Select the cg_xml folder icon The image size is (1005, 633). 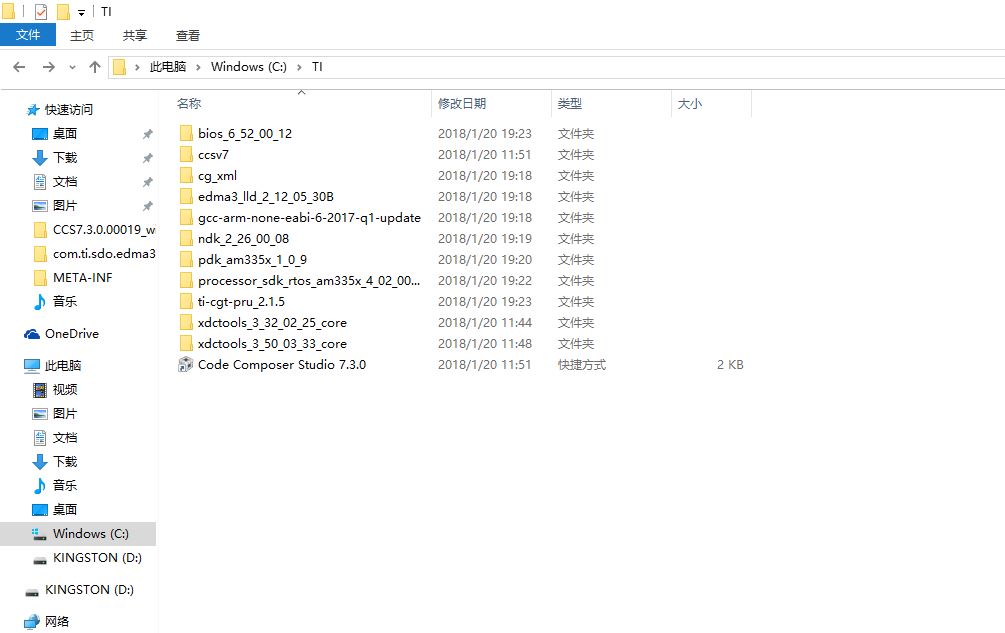tap(186, 176)
